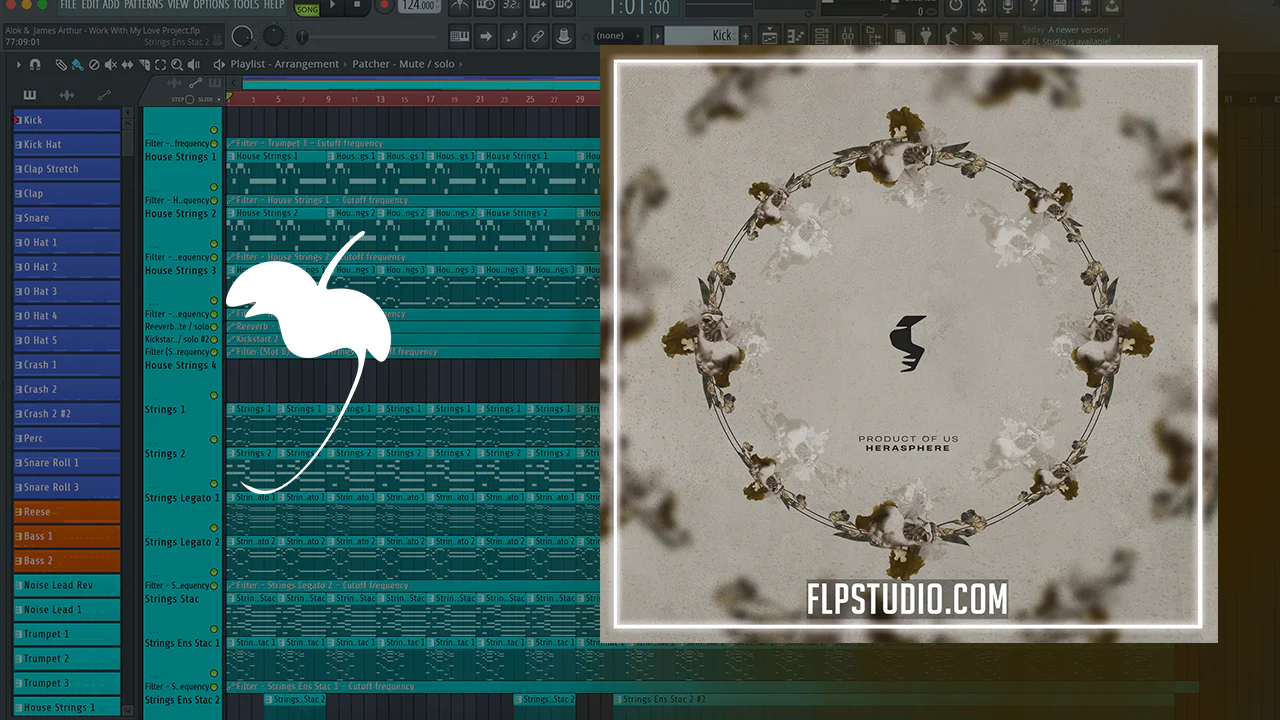Screen dimensions: 1280x720
Task: Select the Playback speaker tool in playlist toolbar
Action: pos(196,64)
